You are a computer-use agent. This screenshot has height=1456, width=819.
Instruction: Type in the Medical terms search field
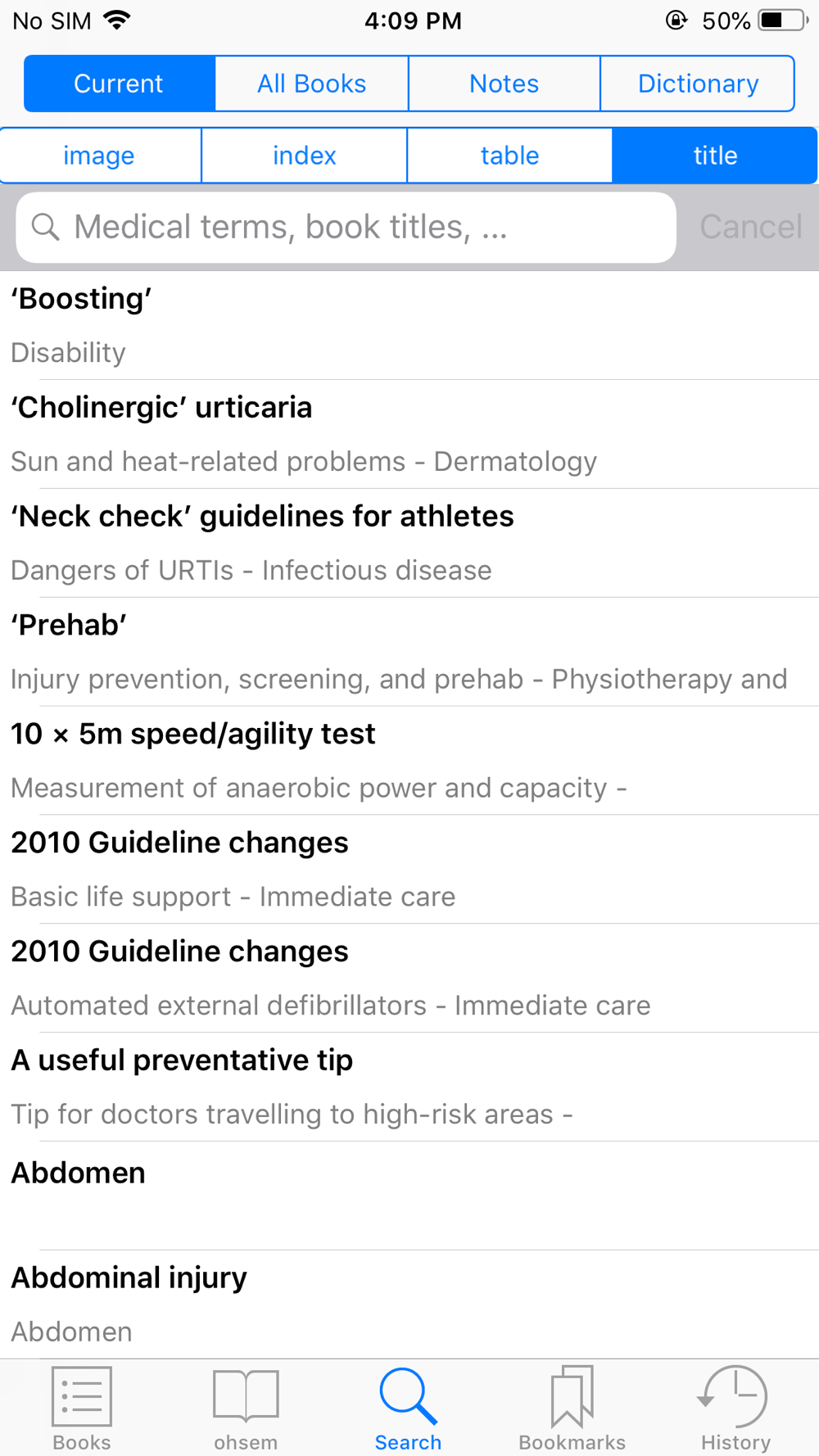click(360, 227)
